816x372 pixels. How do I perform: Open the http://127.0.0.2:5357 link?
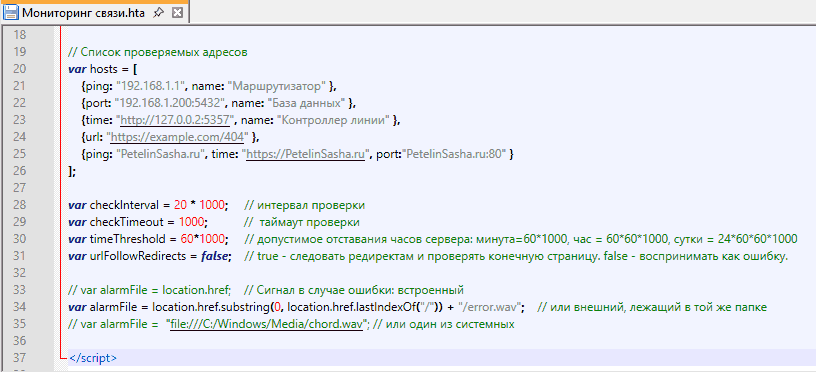click(x=175, y=120)
